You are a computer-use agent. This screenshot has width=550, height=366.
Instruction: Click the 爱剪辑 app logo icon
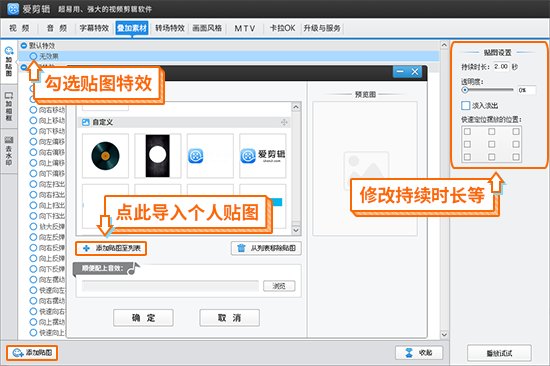click(x=13, y=9)
